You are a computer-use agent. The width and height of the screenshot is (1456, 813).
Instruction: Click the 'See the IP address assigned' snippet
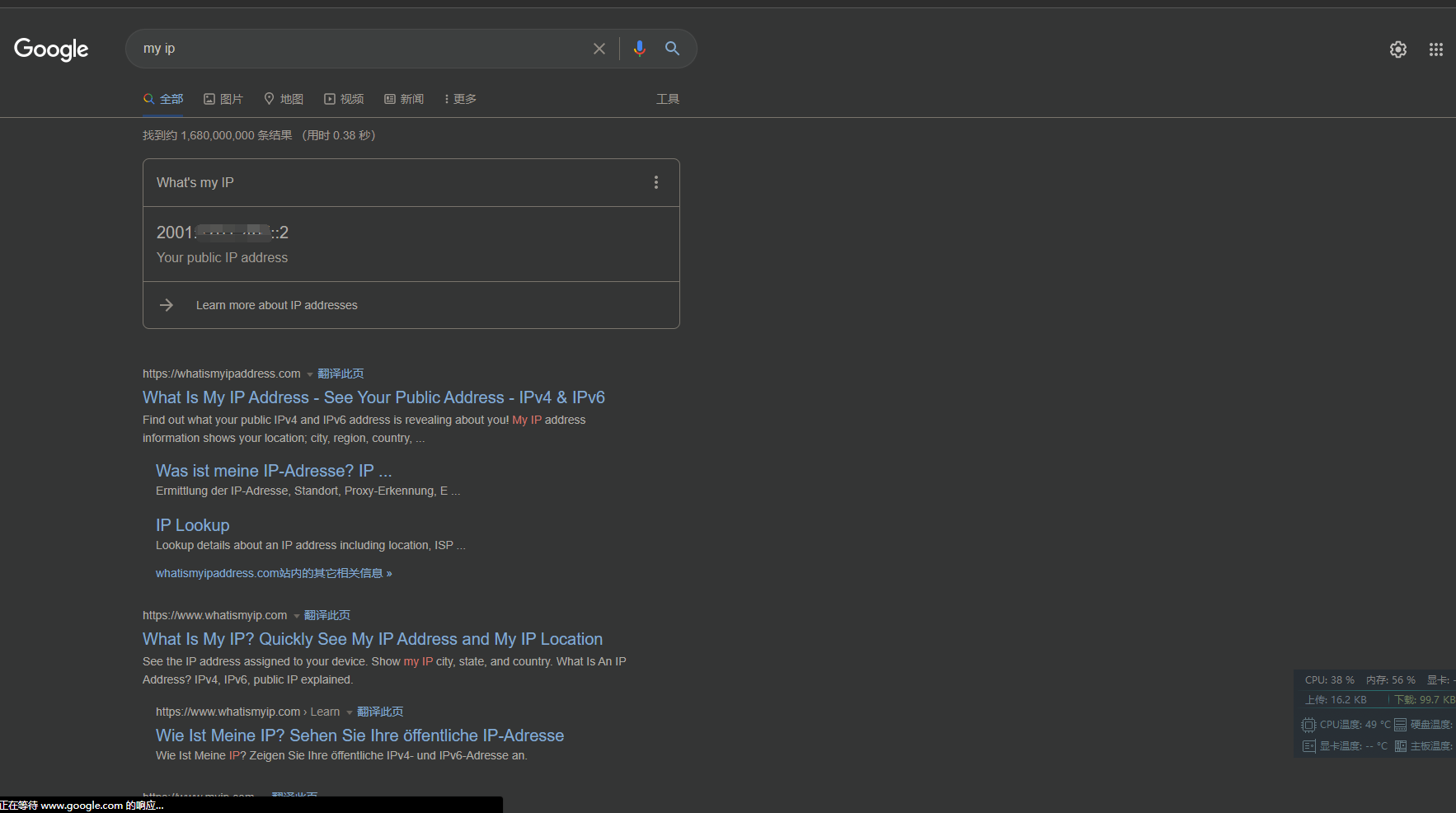pyautogui.click(x=384, y=670)
